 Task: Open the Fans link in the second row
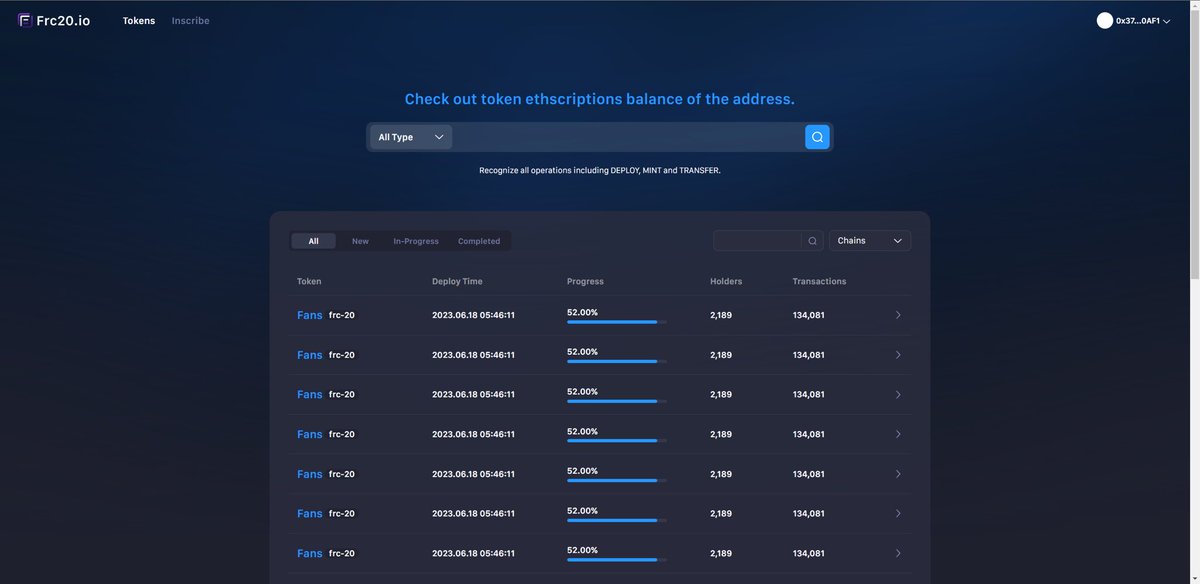coord(310,355)
